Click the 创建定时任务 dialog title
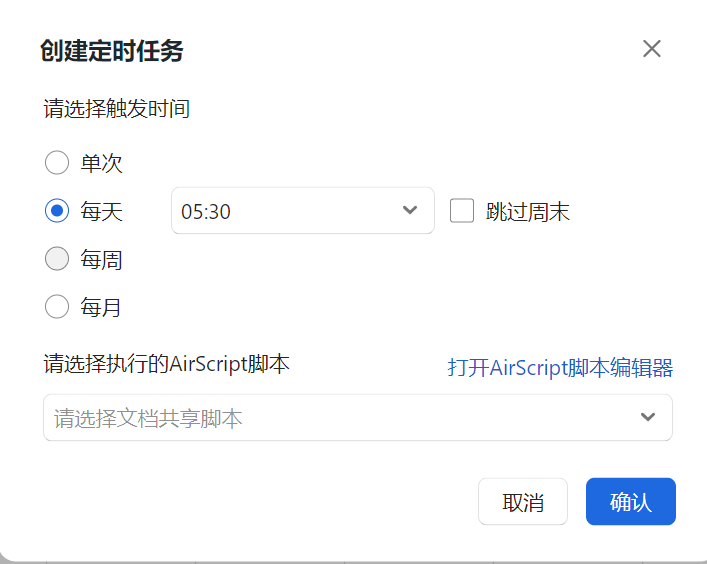This screenshot has width=707, height=564. [112, 51]
